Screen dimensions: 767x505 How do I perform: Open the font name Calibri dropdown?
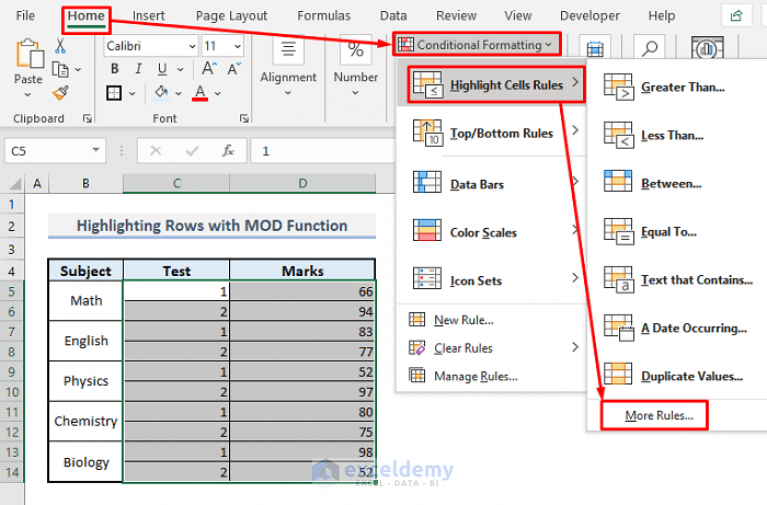[x=192, y=46]
